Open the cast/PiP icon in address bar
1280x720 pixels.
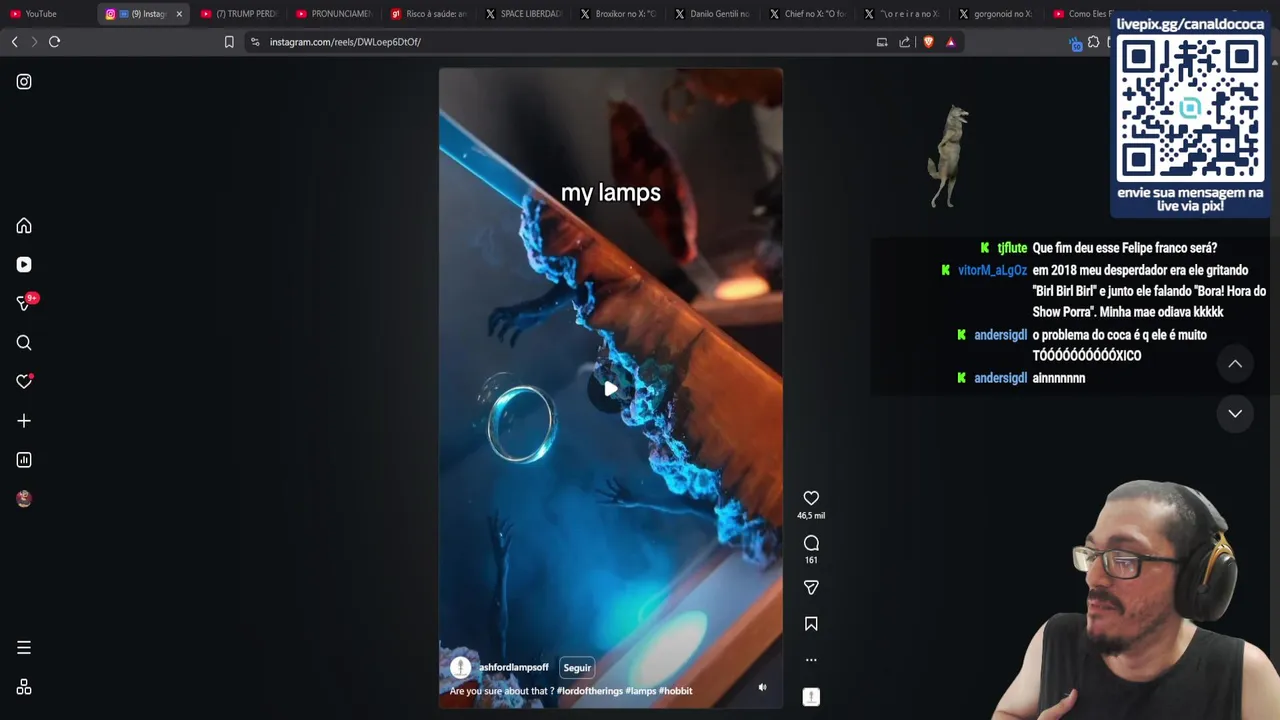tap(882, 42)
